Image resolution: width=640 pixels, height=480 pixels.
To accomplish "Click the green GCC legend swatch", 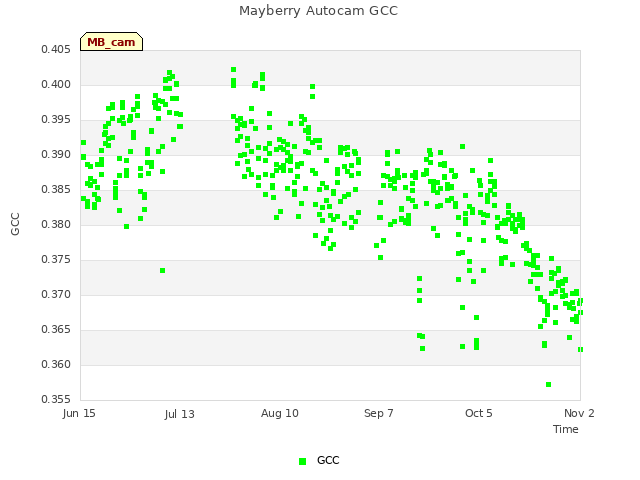I will click(302, 461).
